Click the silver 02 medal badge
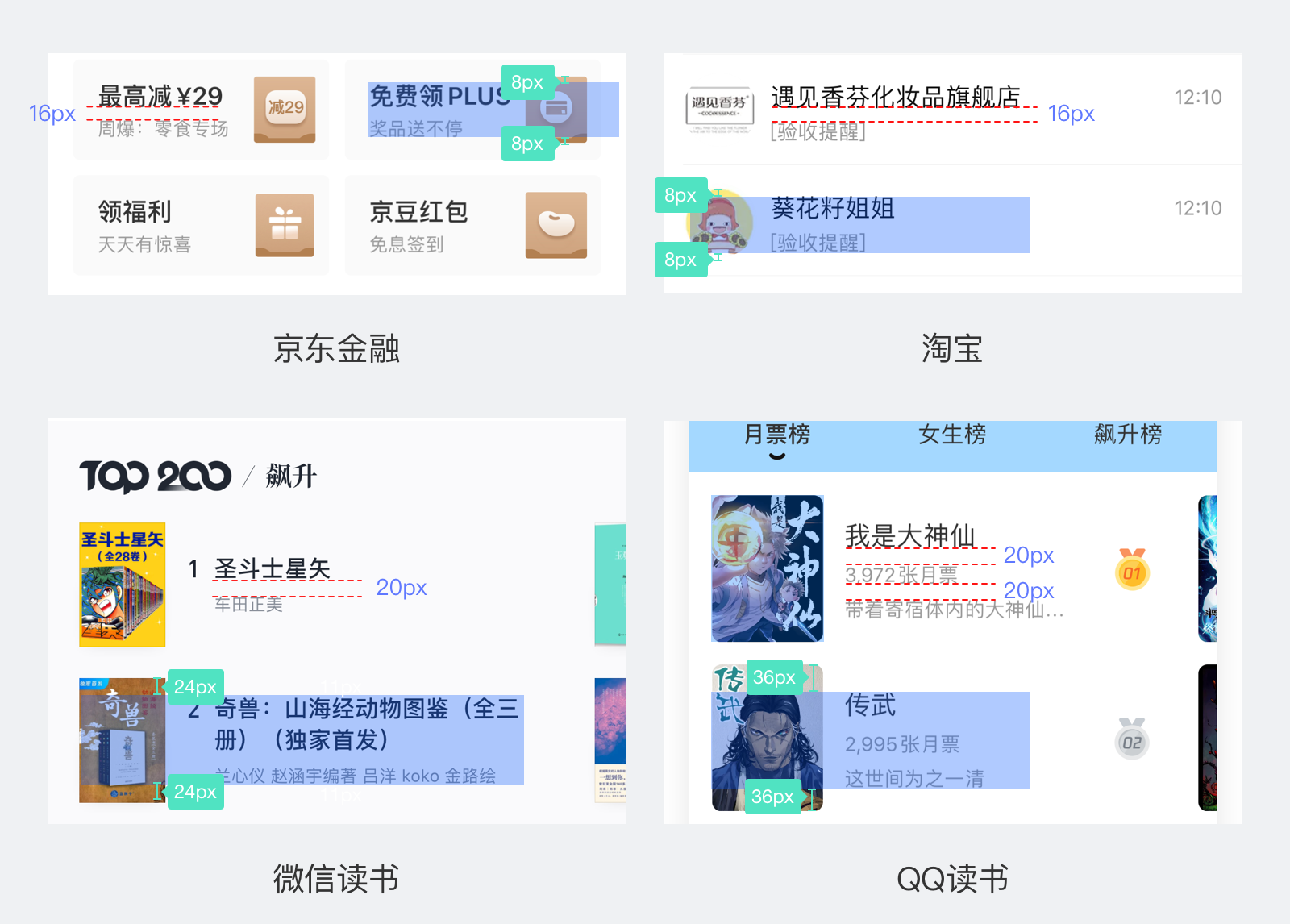 point(1132,739)
